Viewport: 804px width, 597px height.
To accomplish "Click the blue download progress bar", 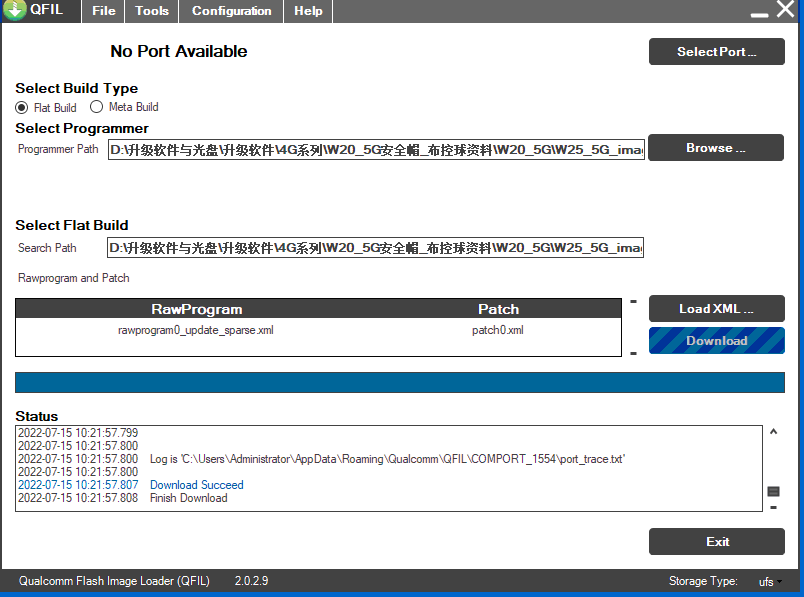I will point(400,383).
